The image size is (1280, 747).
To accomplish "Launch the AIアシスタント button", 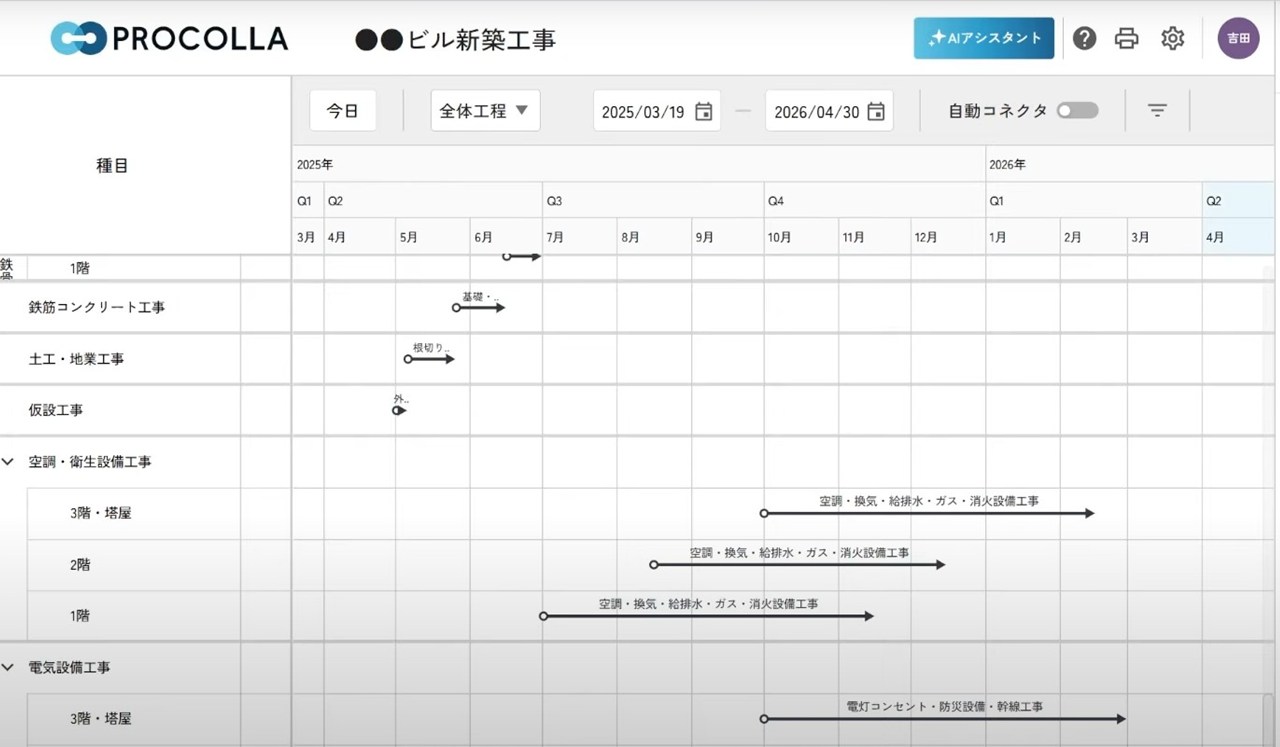I will (983, 38).
